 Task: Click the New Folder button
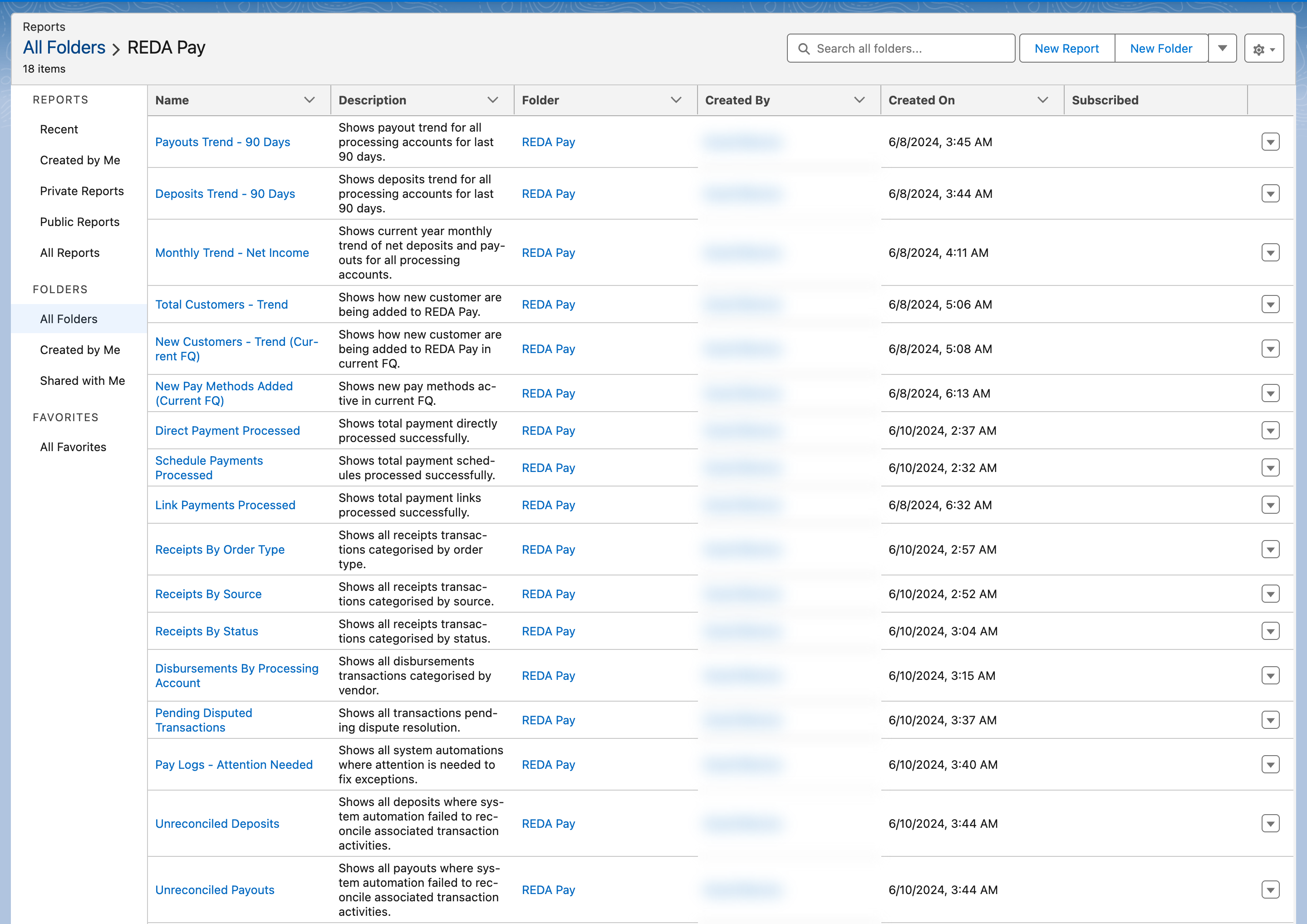coord(1161,49)
